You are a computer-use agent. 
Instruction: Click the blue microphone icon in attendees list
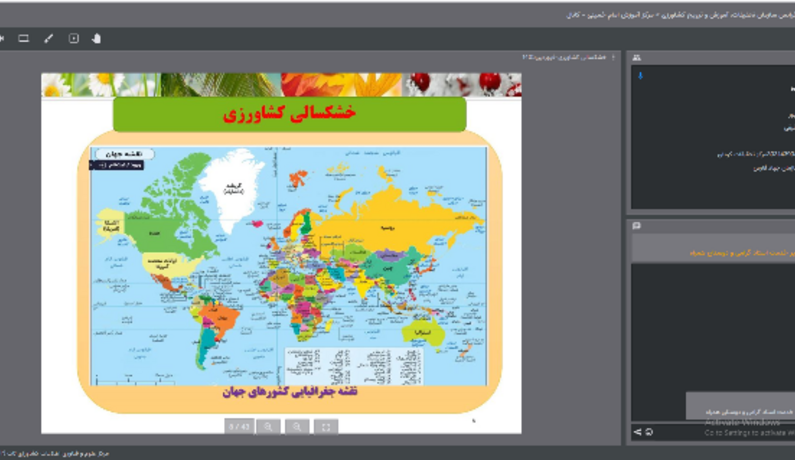[x=640, y=76]
